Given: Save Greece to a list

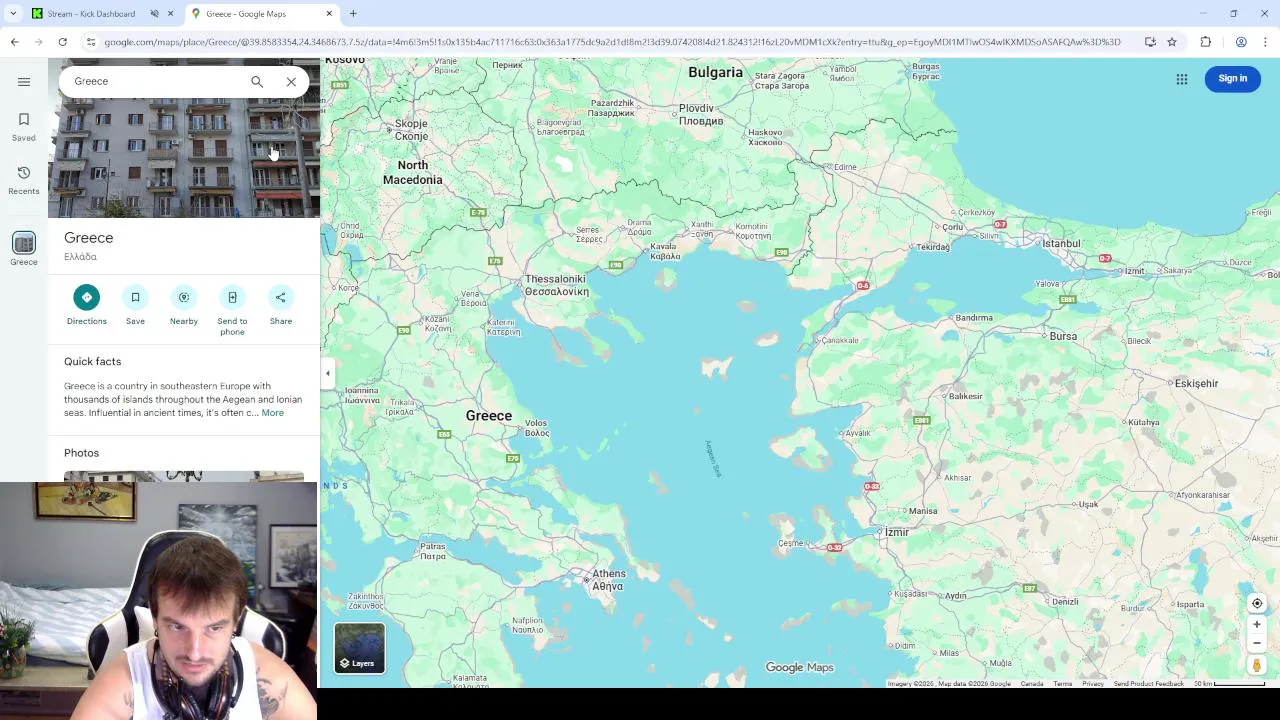Looking at the screenshot, I should 135,305.
